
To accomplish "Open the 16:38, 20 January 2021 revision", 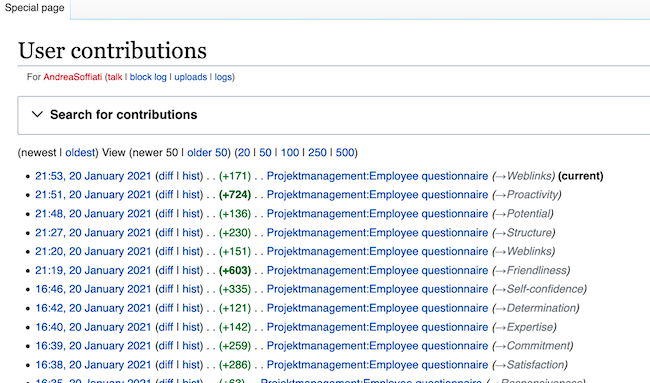I will pyautogui.click(x=93, y=365).
